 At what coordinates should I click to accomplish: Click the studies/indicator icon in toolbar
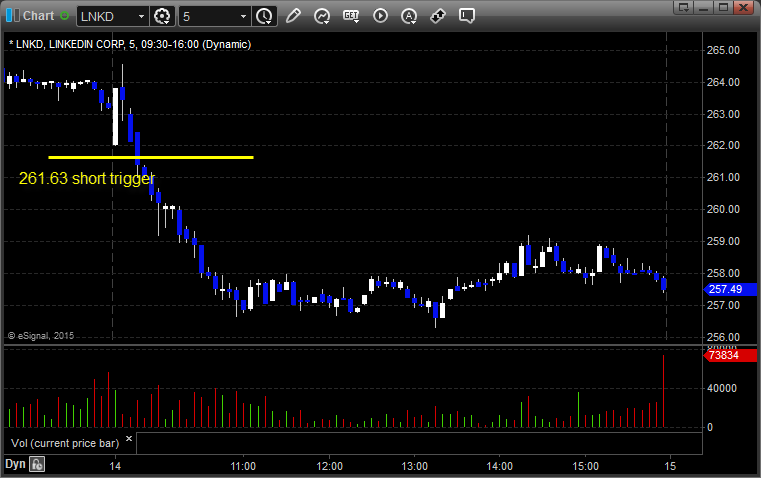(322, 16)
